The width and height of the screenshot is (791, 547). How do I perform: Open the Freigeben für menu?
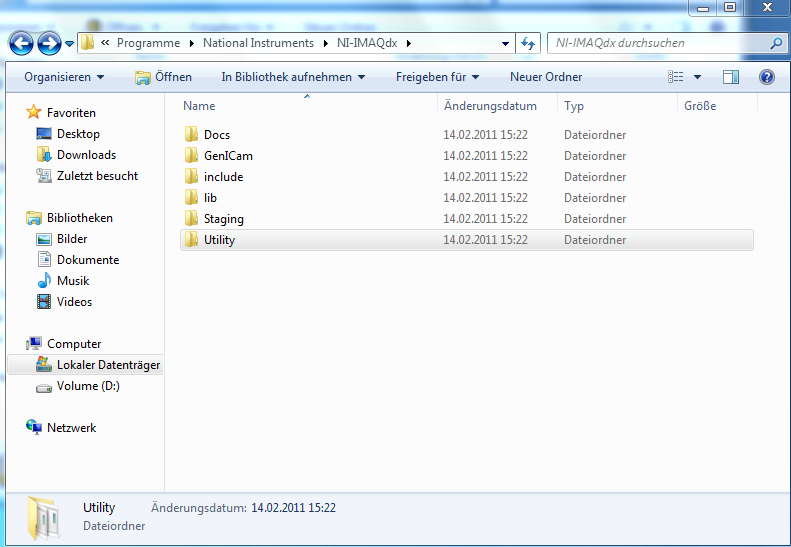coord(437,77)
